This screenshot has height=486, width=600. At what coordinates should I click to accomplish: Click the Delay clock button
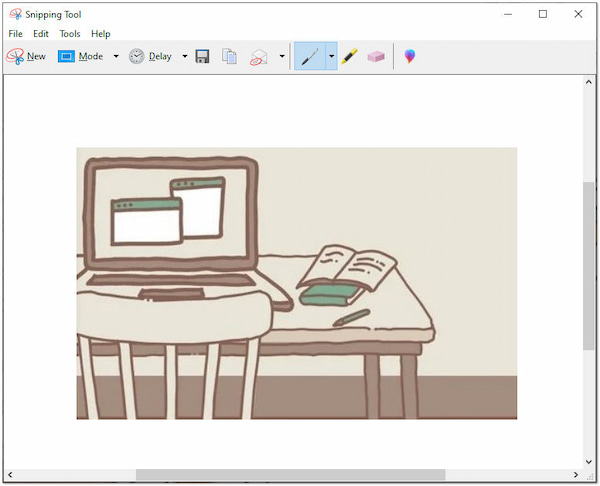point(150,57)
